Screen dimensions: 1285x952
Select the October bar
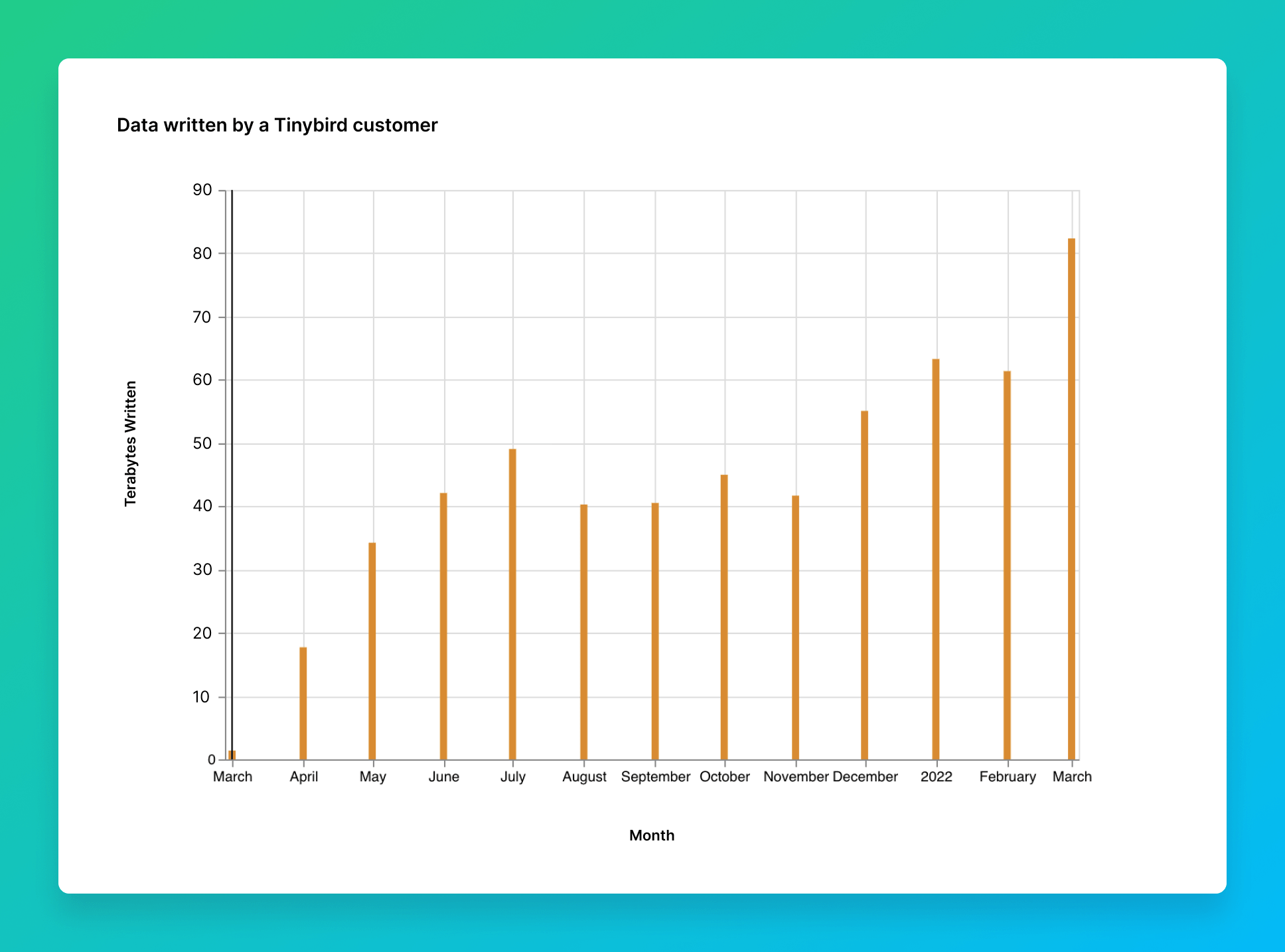[x=724, y=617]
